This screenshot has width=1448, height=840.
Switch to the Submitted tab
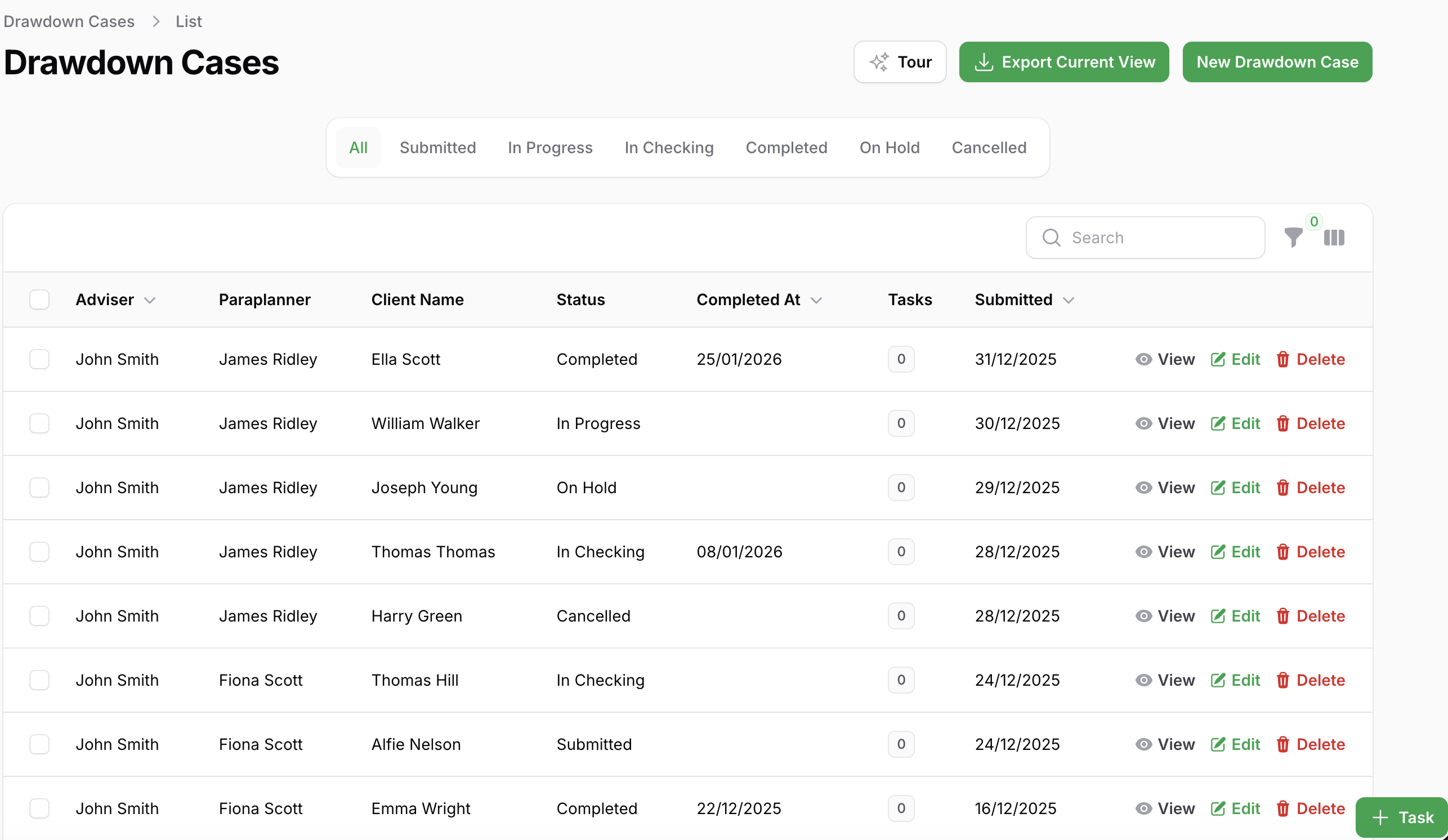click(437, 148)
